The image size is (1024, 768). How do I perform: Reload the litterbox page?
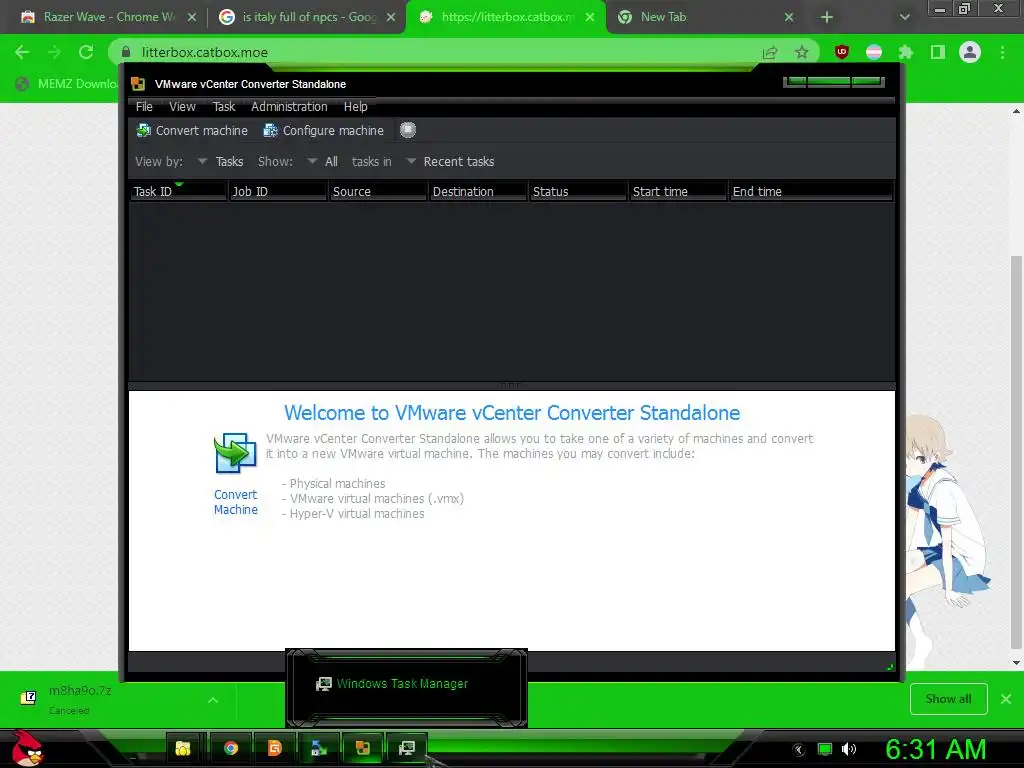(x=86, y=52)
